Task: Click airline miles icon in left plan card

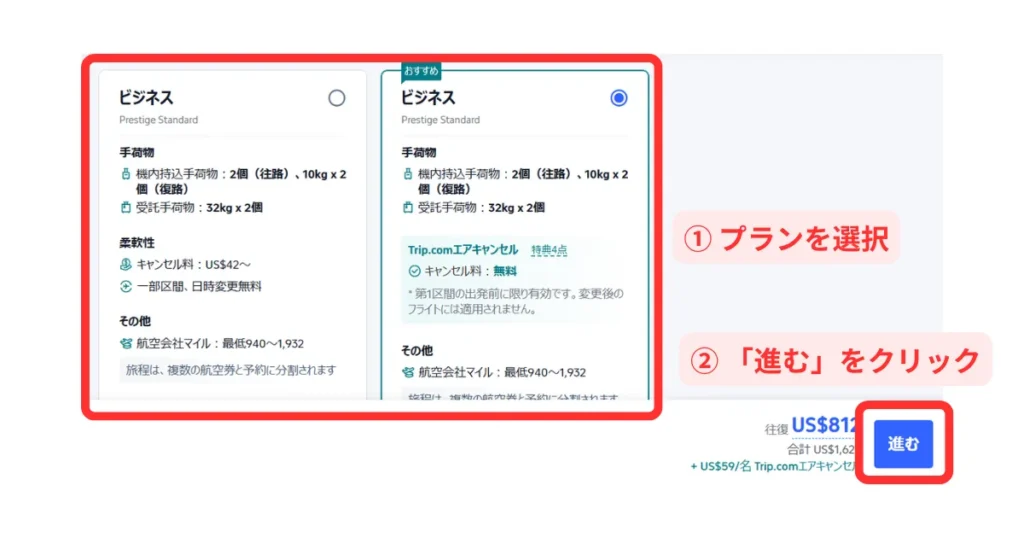Action: point(125,344)
